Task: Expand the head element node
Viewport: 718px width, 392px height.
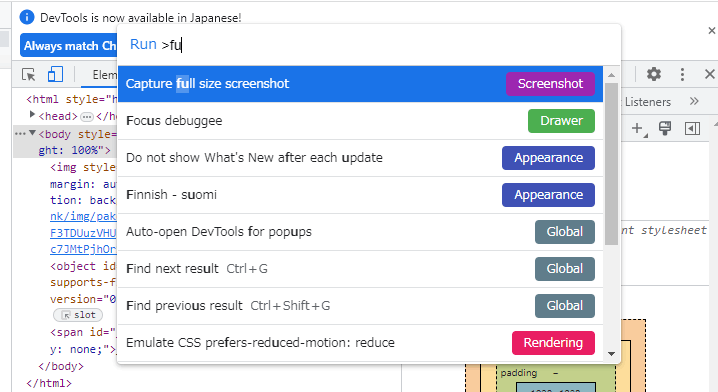Action: (32, 114)
